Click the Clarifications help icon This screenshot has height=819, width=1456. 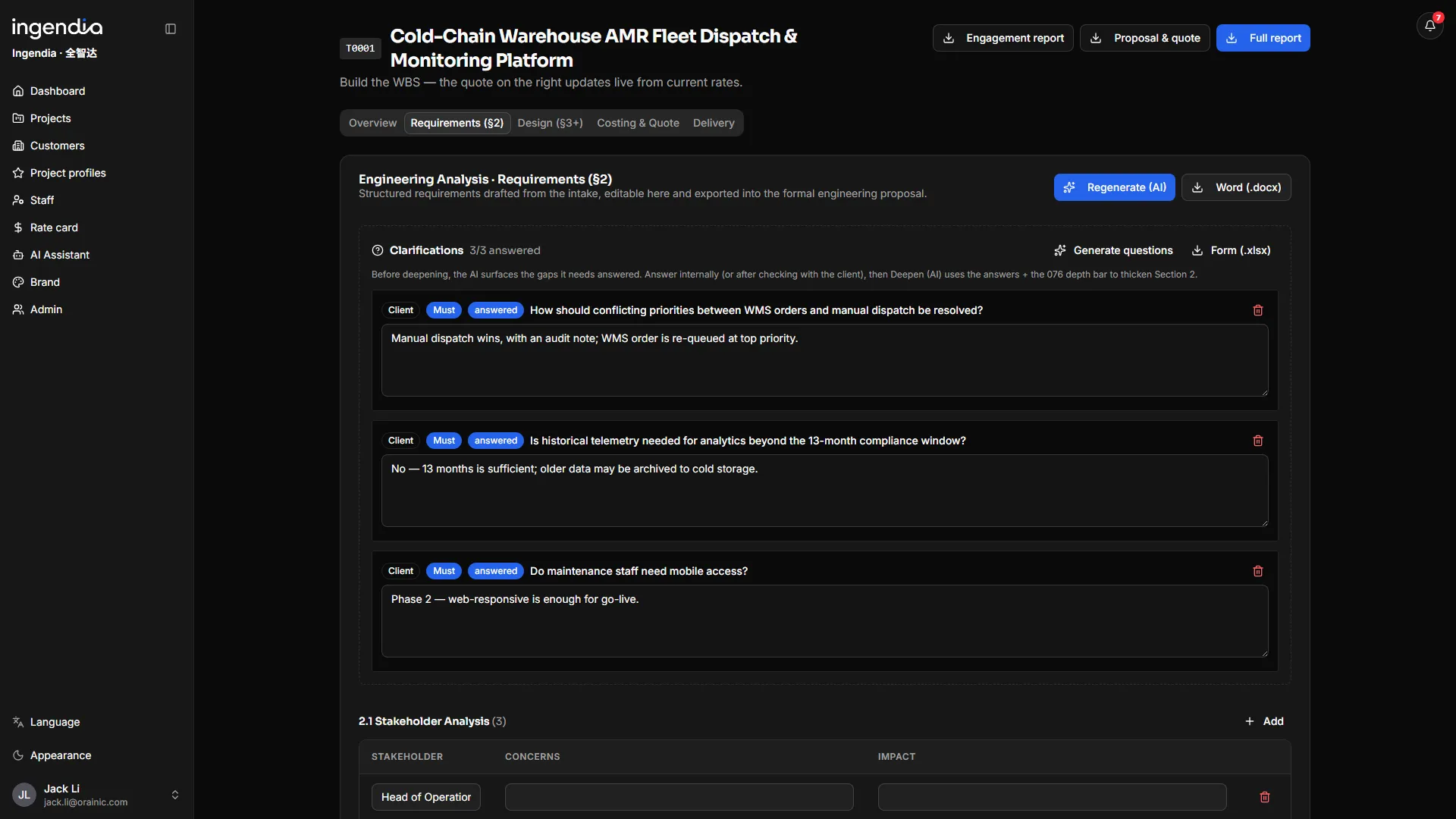coord(378,250)
